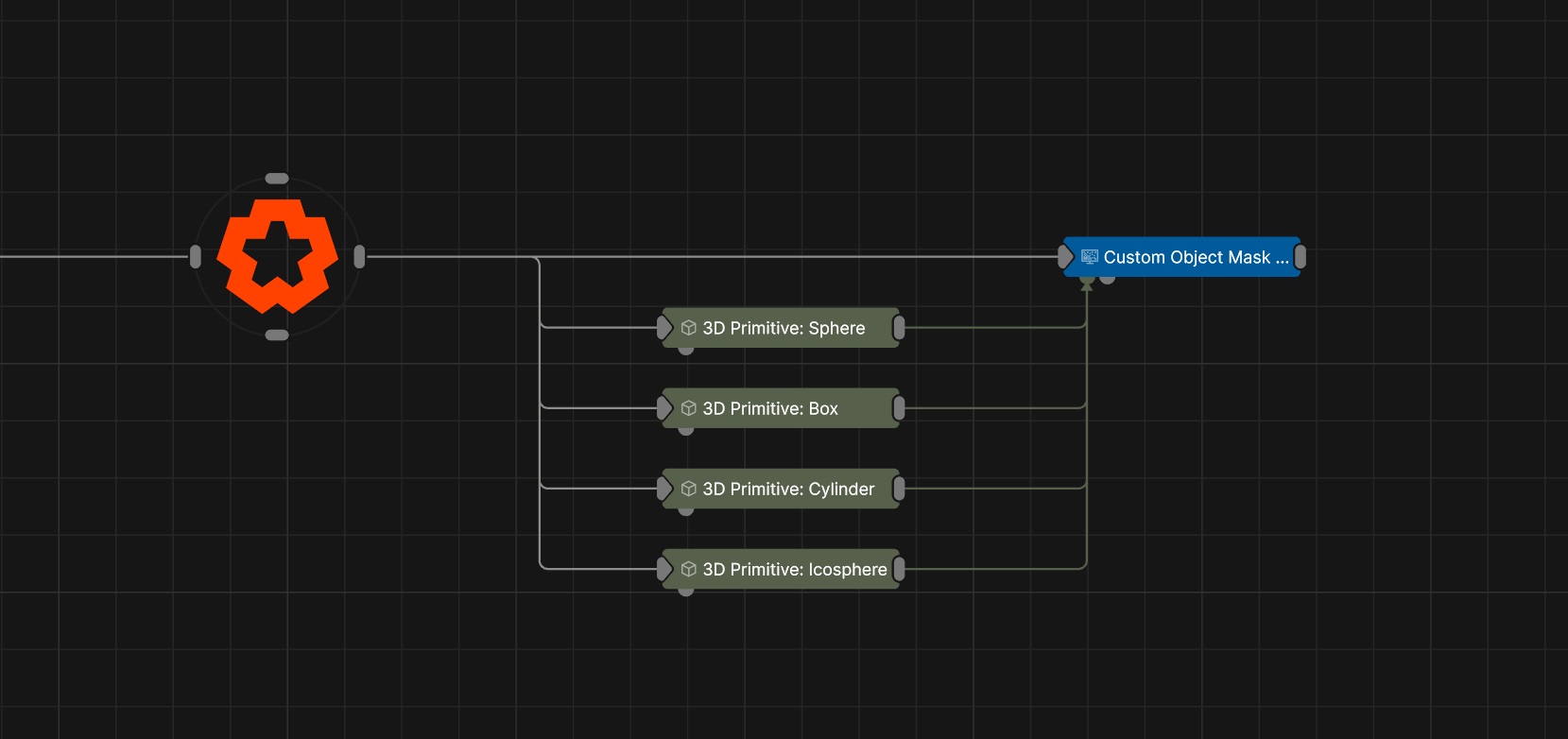Click the Box node's bottom port
This screenshot has width=1568, height=739.
686,431
